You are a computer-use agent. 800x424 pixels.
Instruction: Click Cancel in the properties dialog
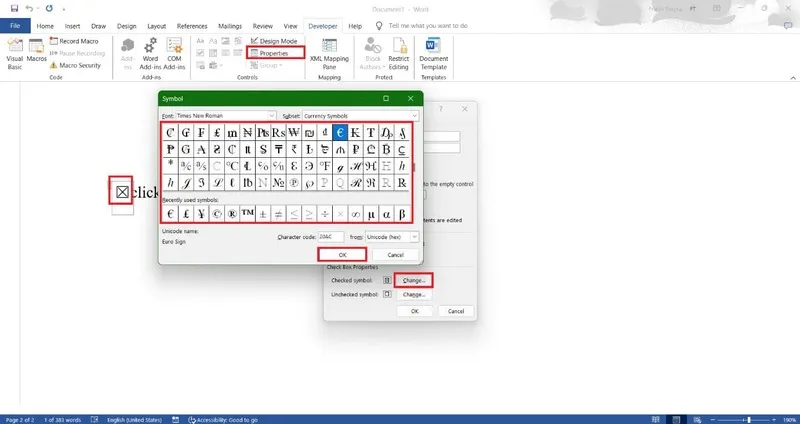[456, 311]
